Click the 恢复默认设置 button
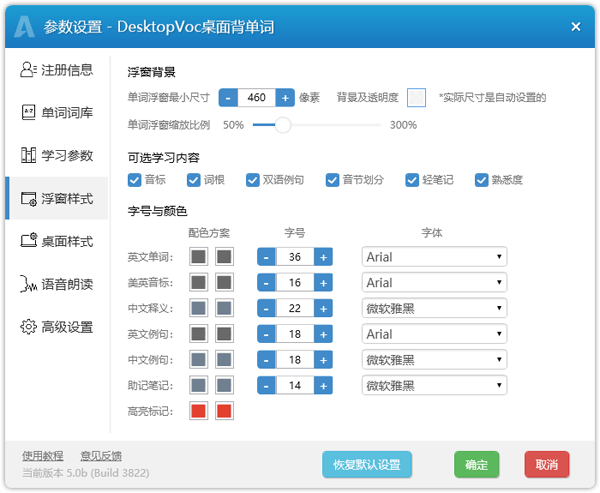This screenshot has width=600, height=493. pos(367,465)
